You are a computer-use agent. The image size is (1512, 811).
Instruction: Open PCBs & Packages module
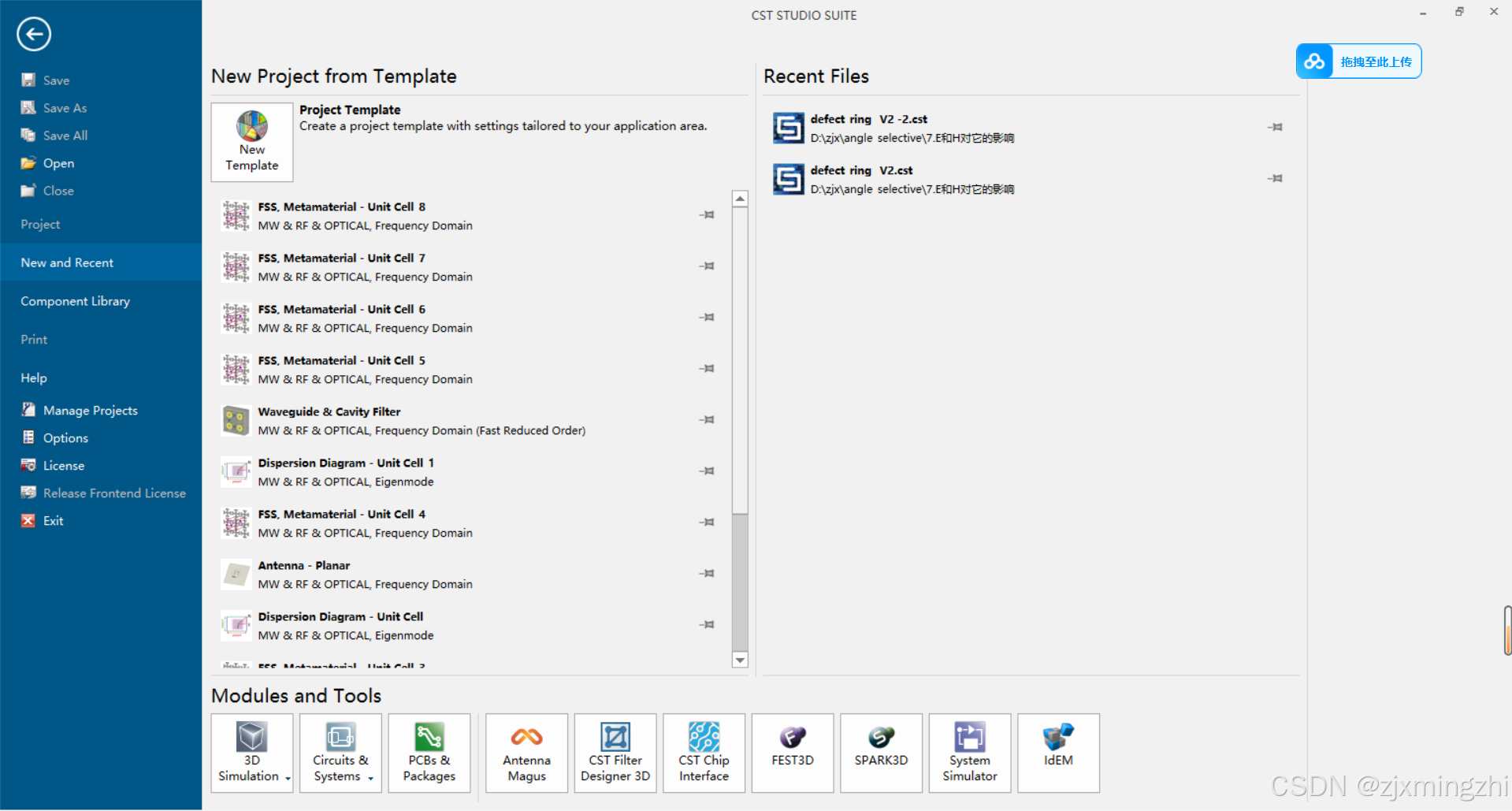pyautogui.click(x=429, y=753)
